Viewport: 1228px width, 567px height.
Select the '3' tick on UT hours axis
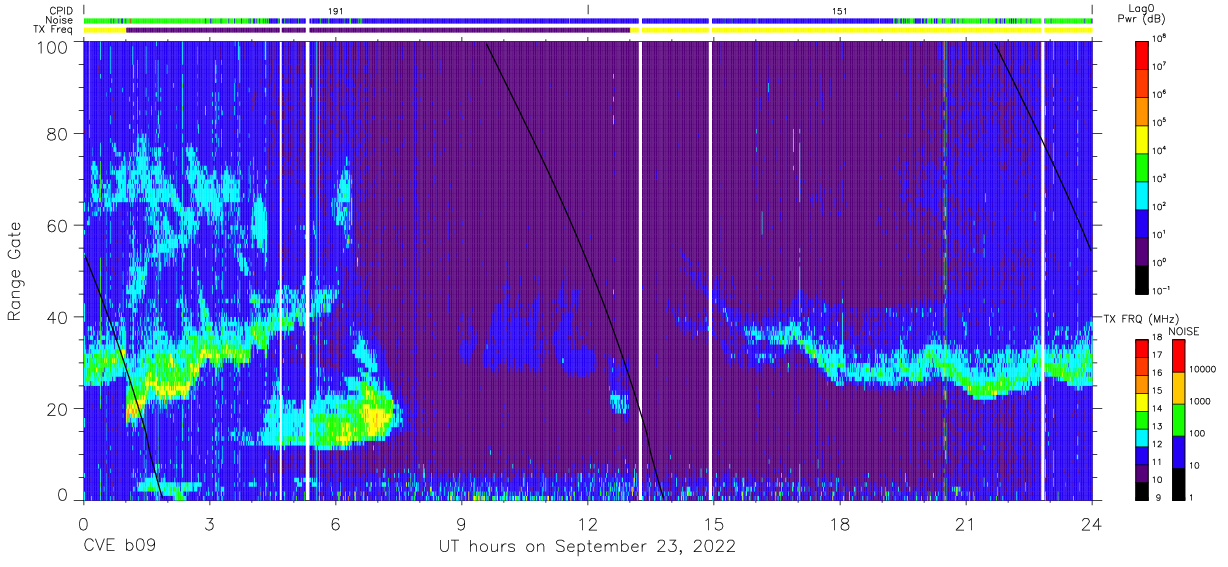(209, 523)
